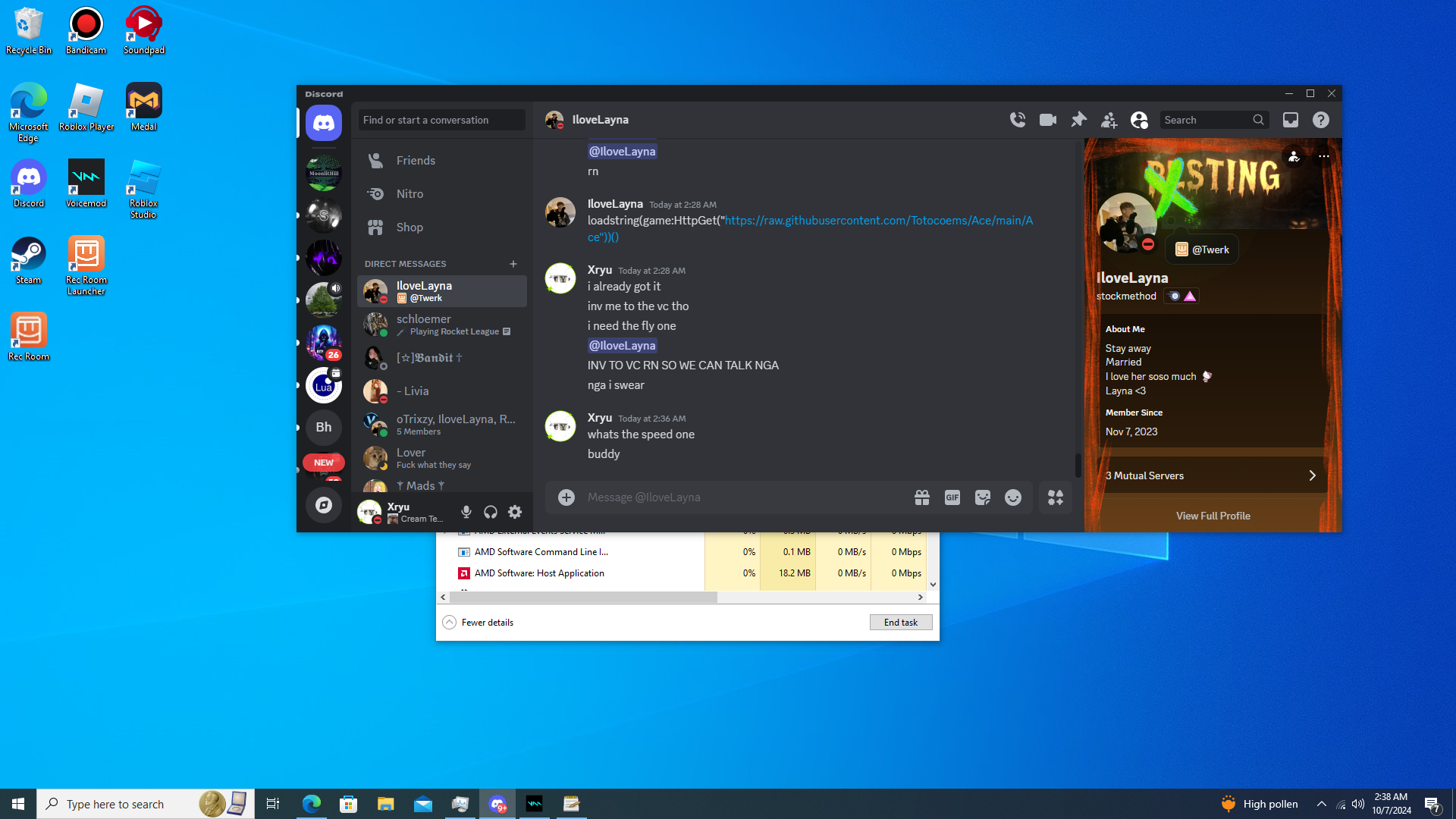Start a voice call with IloveLayna
The image size is (1456, 819).
pyautogui.click(x=1018, y=120)
